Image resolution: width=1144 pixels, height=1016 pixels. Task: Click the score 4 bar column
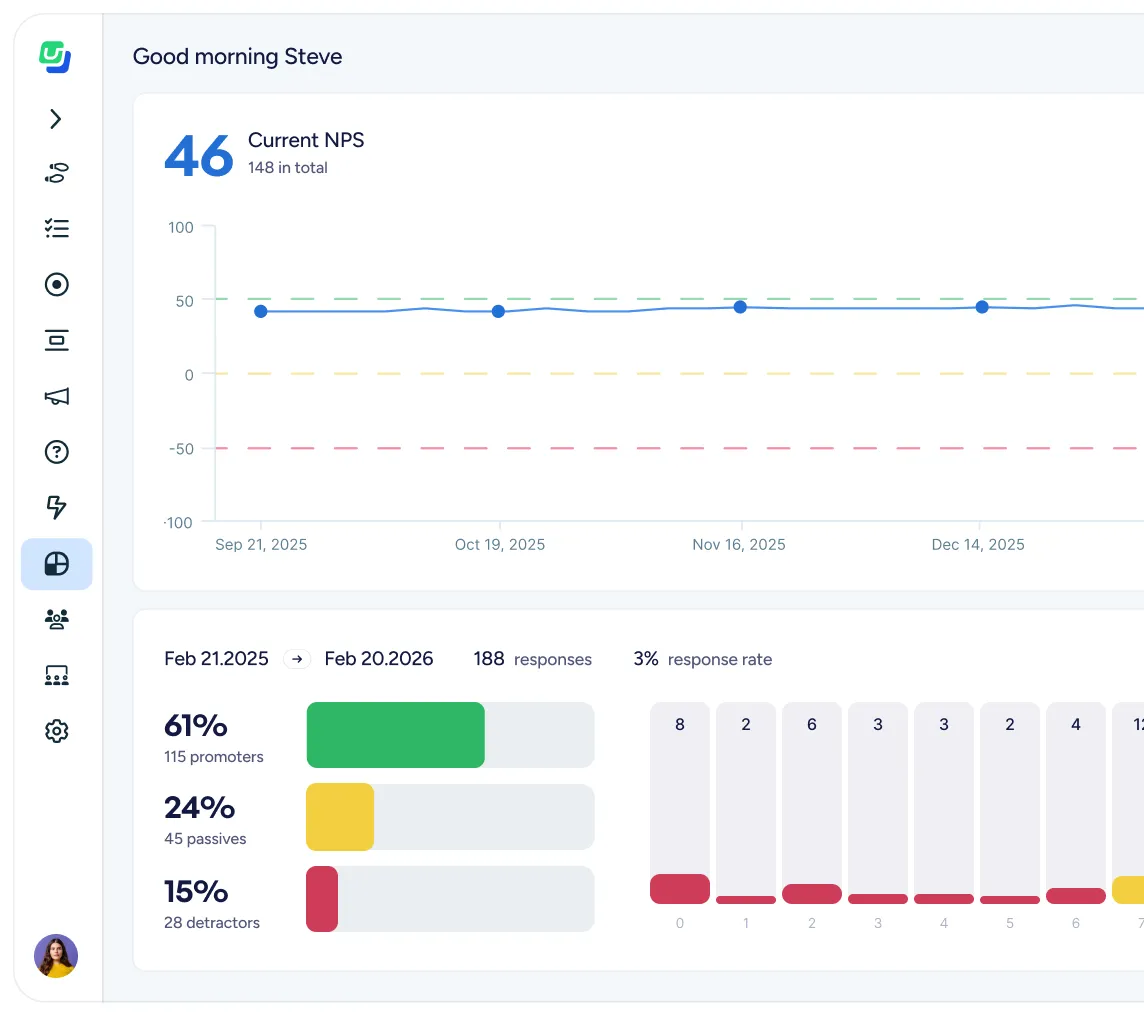(944, 803)
